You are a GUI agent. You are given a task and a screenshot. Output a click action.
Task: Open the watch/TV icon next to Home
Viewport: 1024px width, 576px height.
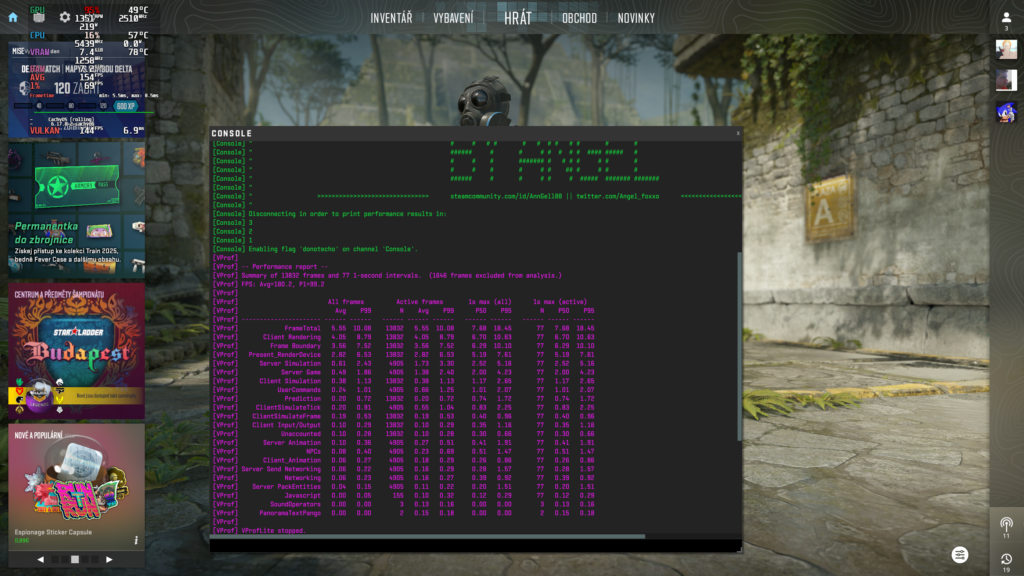point(39,17)
